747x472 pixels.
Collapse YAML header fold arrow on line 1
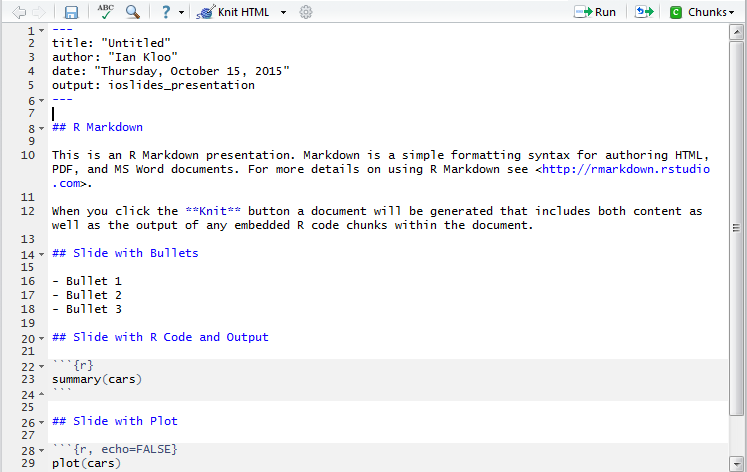point(41,31)
